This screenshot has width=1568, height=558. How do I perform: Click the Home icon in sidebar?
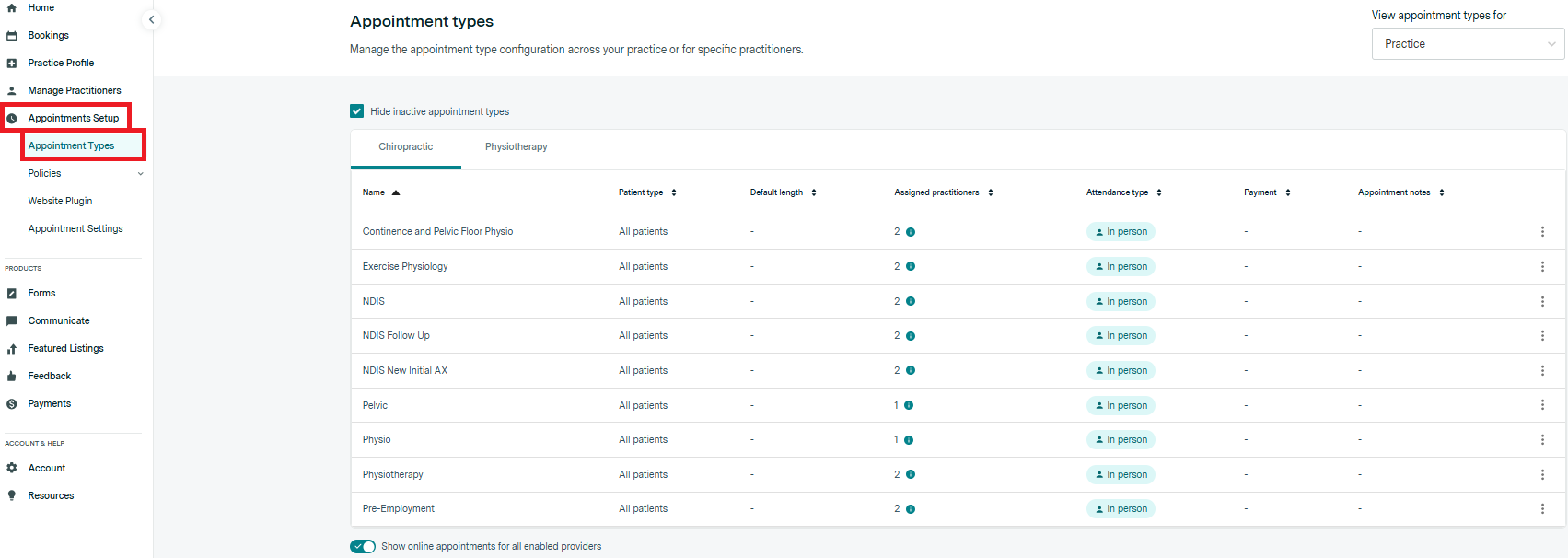click(x=12, y=7)
